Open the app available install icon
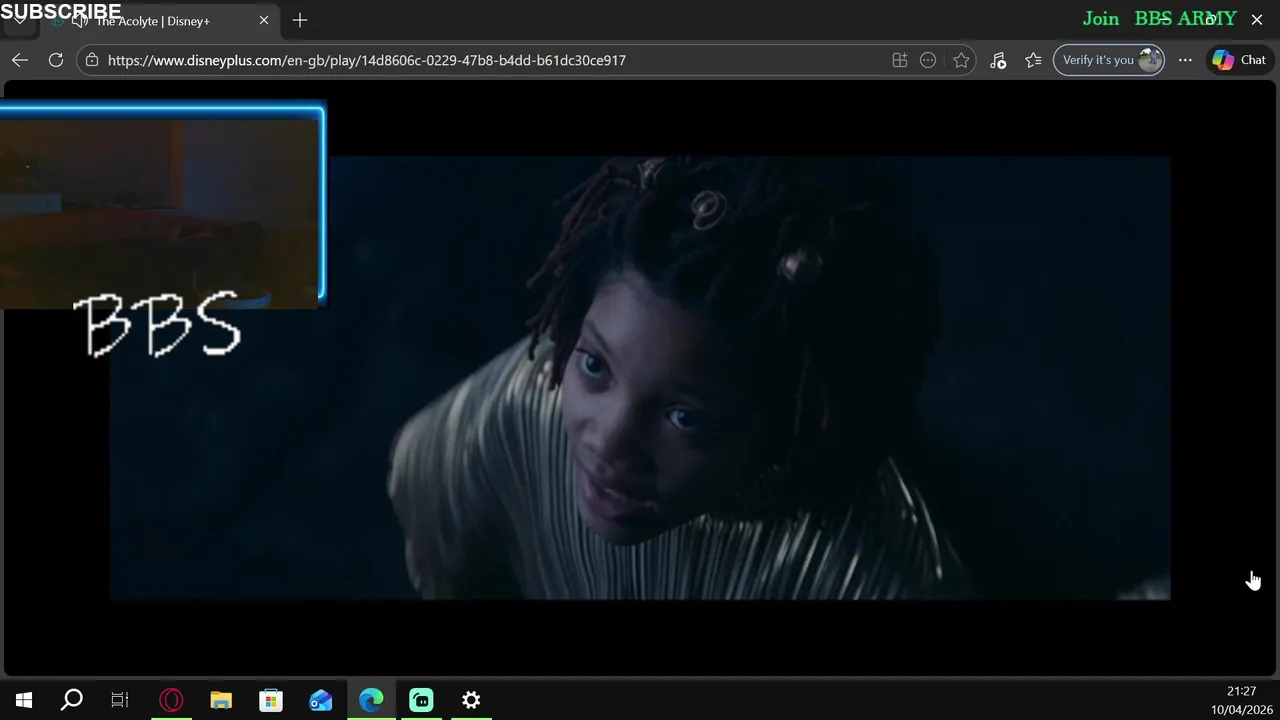Screen dimensions: 1280x720 tap(900, 60)
